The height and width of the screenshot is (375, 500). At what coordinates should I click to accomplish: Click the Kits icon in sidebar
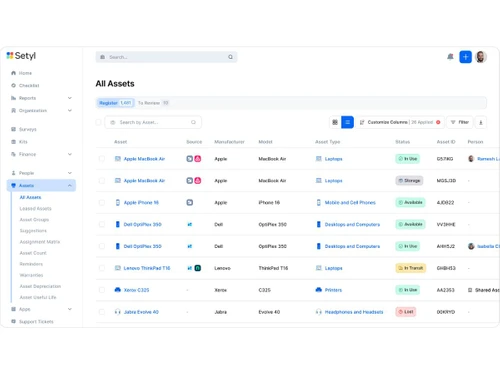click(13, 142)
